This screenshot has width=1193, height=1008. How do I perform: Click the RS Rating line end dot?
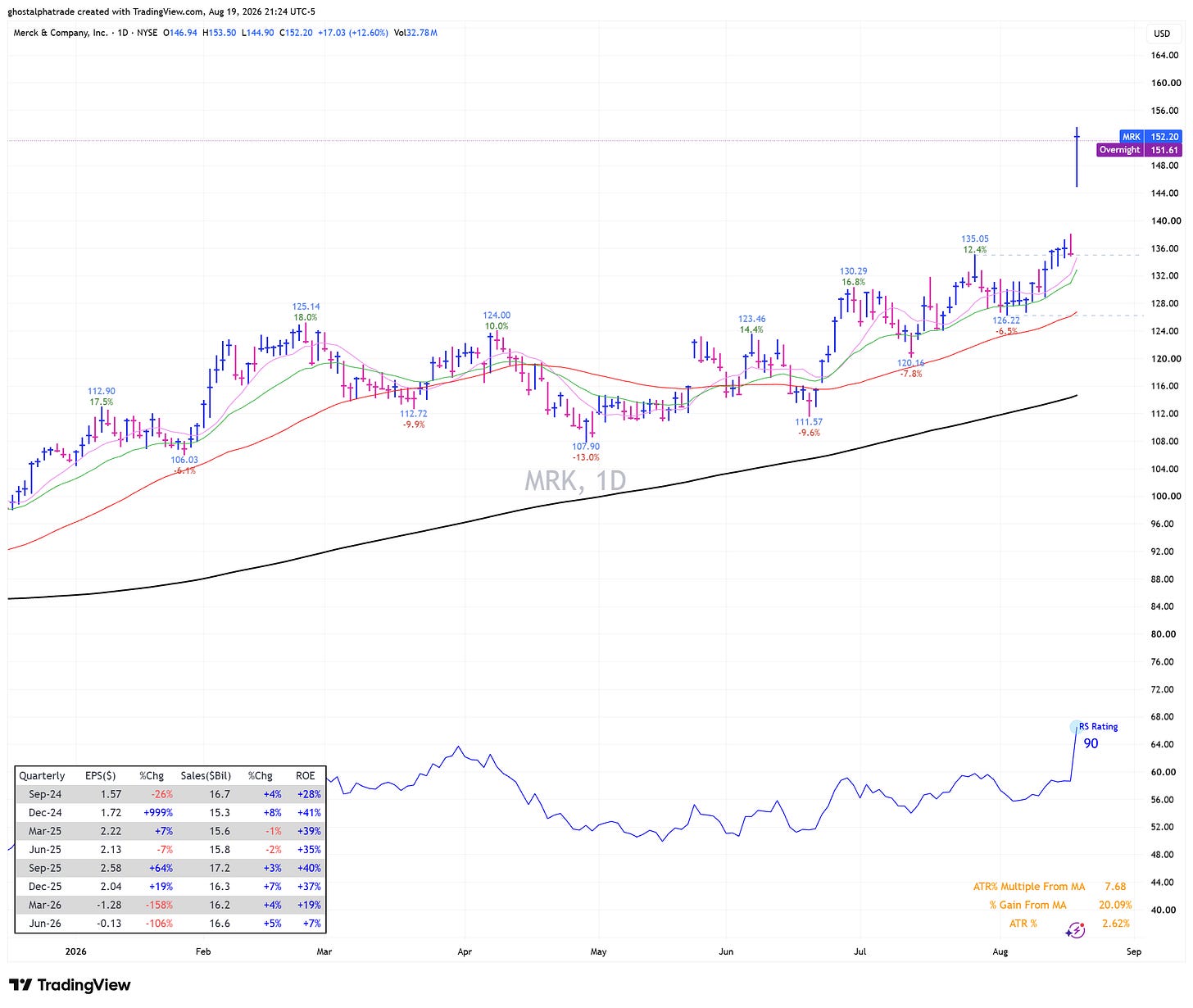[1077, 727]
